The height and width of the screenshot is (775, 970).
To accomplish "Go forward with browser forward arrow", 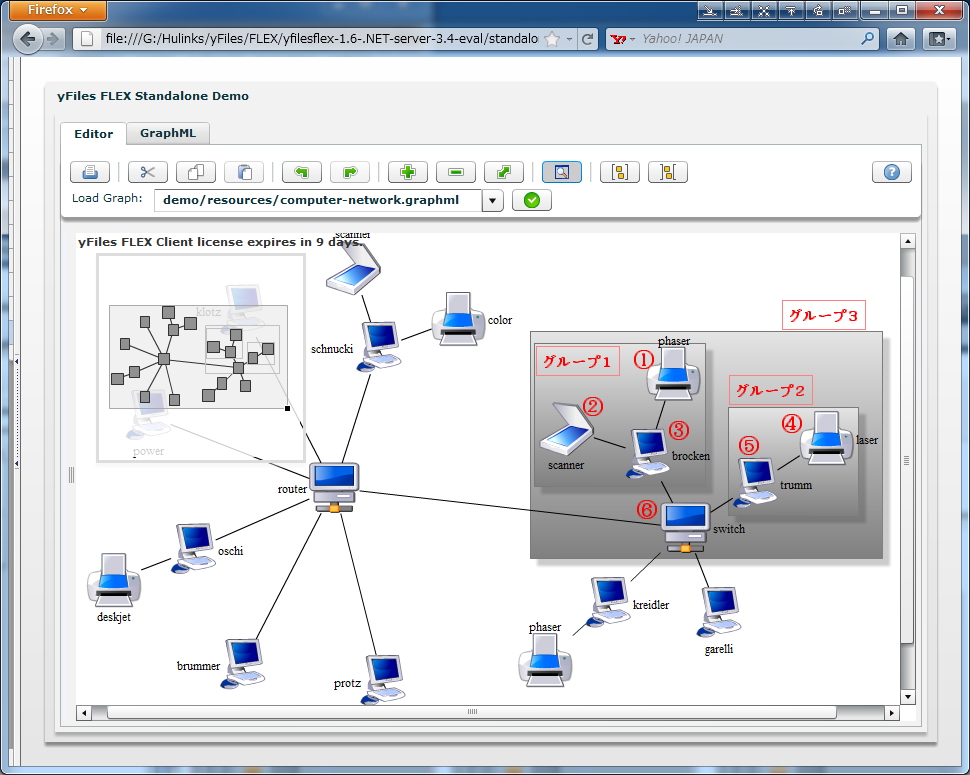I will pos(53,39).
